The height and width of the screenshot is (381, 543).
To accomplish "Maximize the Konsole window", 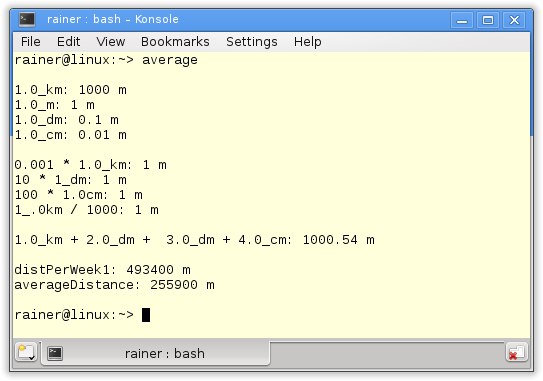I will point(488,20).
